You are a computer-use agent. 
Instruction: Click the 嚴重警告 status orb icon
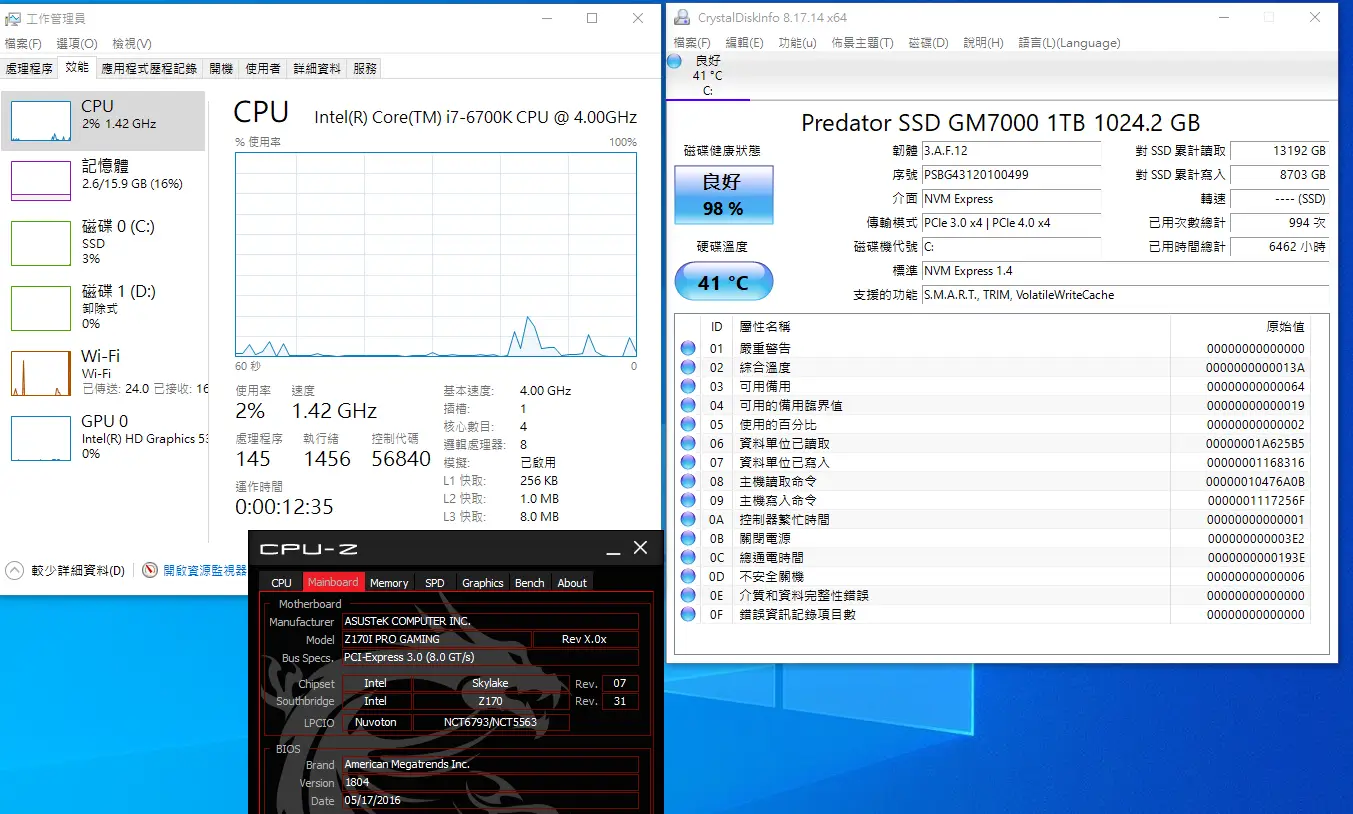click(x=688, y=348)
